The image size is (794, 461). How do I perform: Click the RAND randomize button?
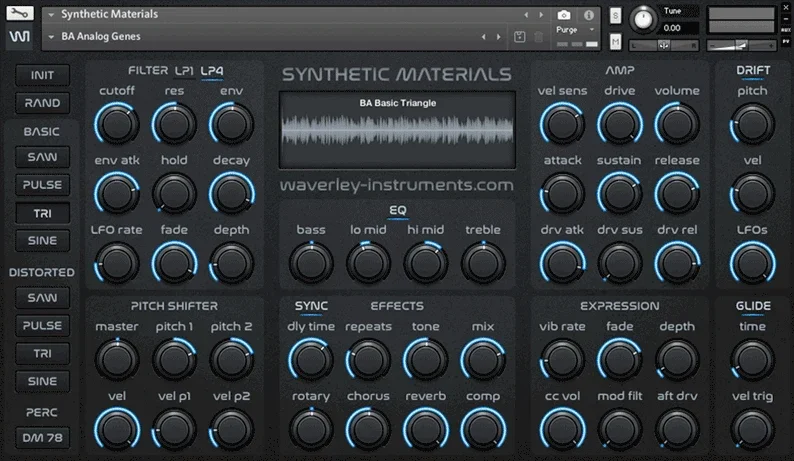coord(42,103)
